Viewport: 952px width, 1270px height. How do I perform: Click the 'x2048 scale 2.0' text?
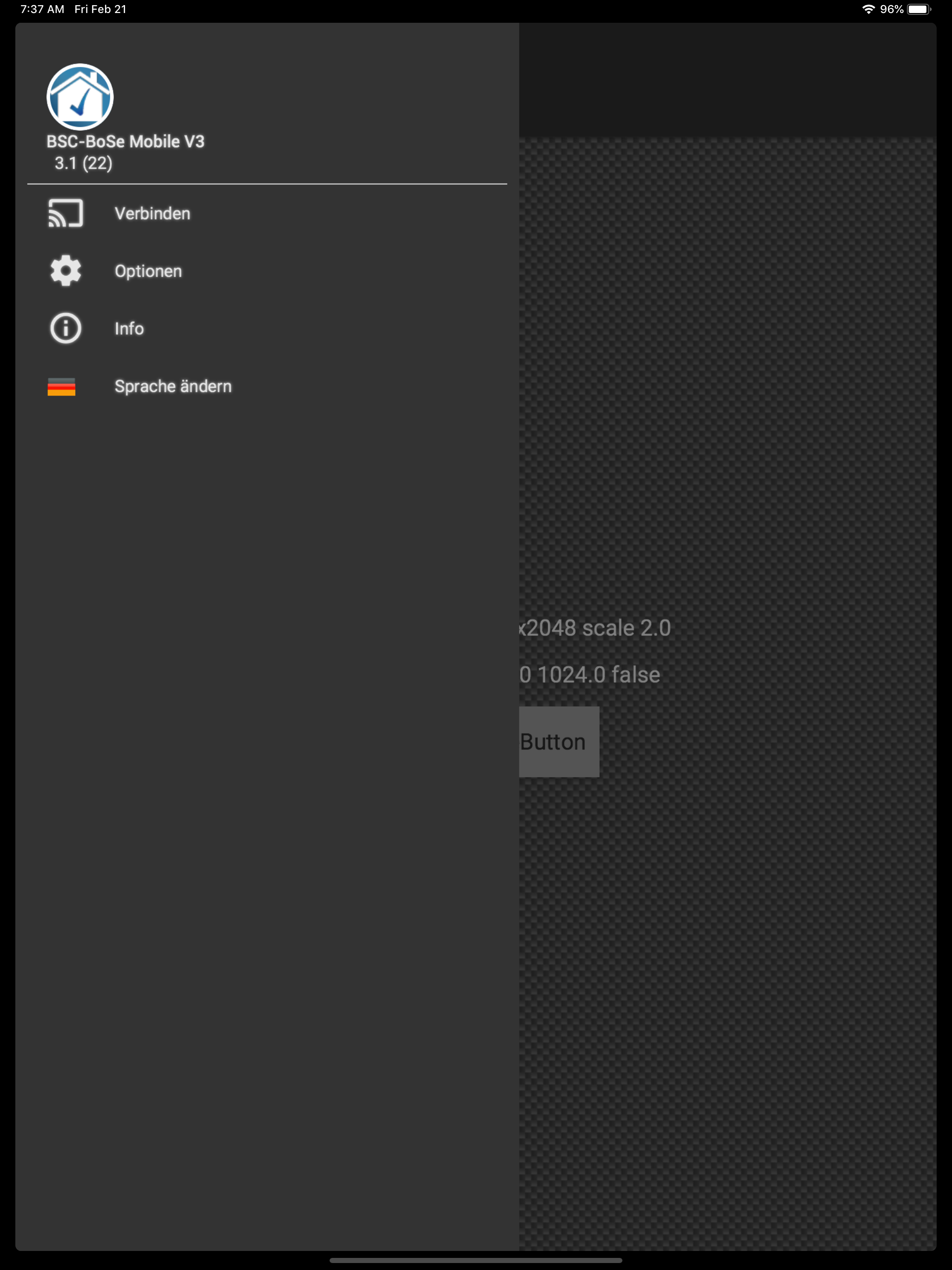pyautogui.click(x=595, y=628)
